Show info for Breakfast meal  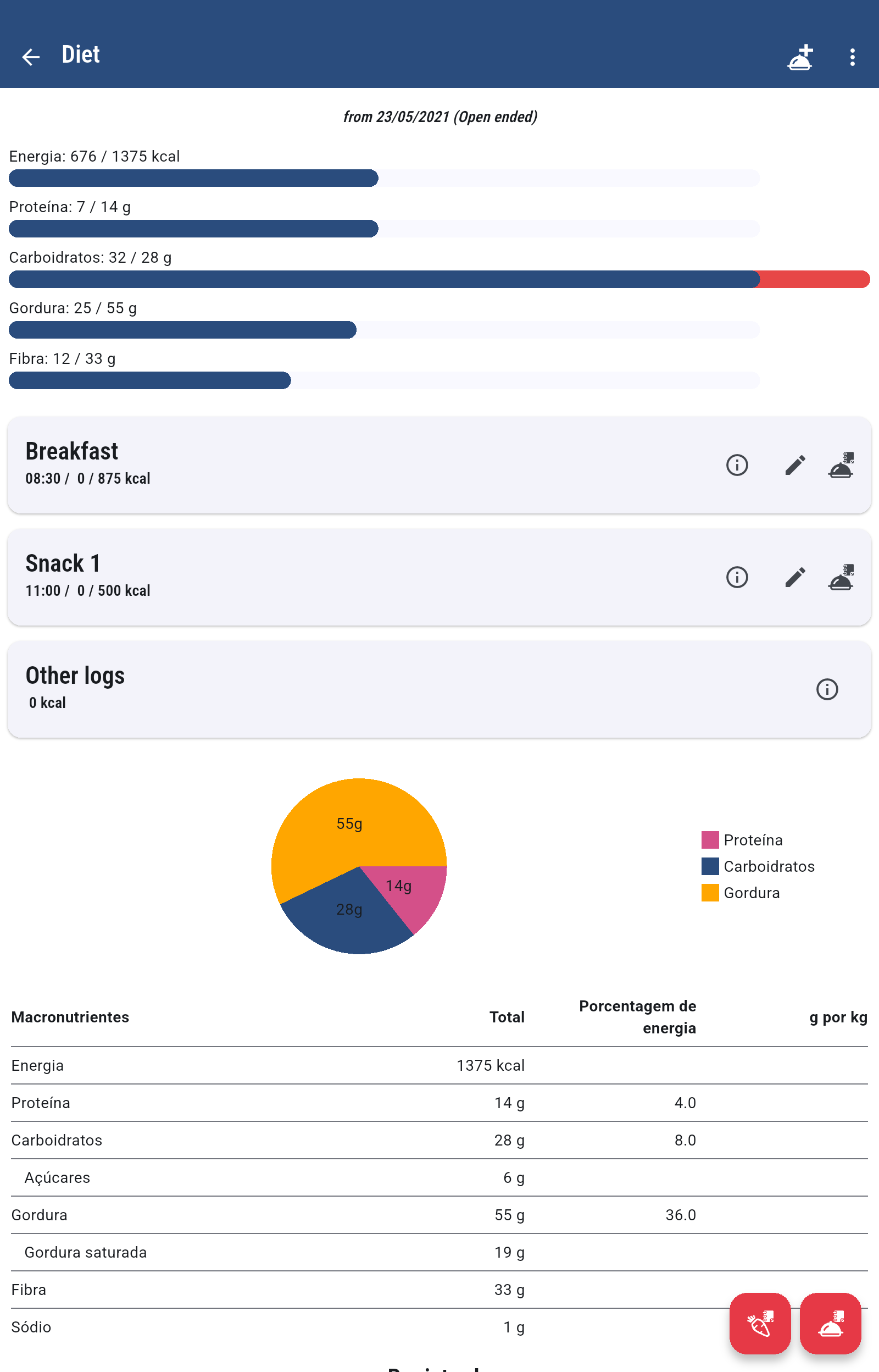736,465
